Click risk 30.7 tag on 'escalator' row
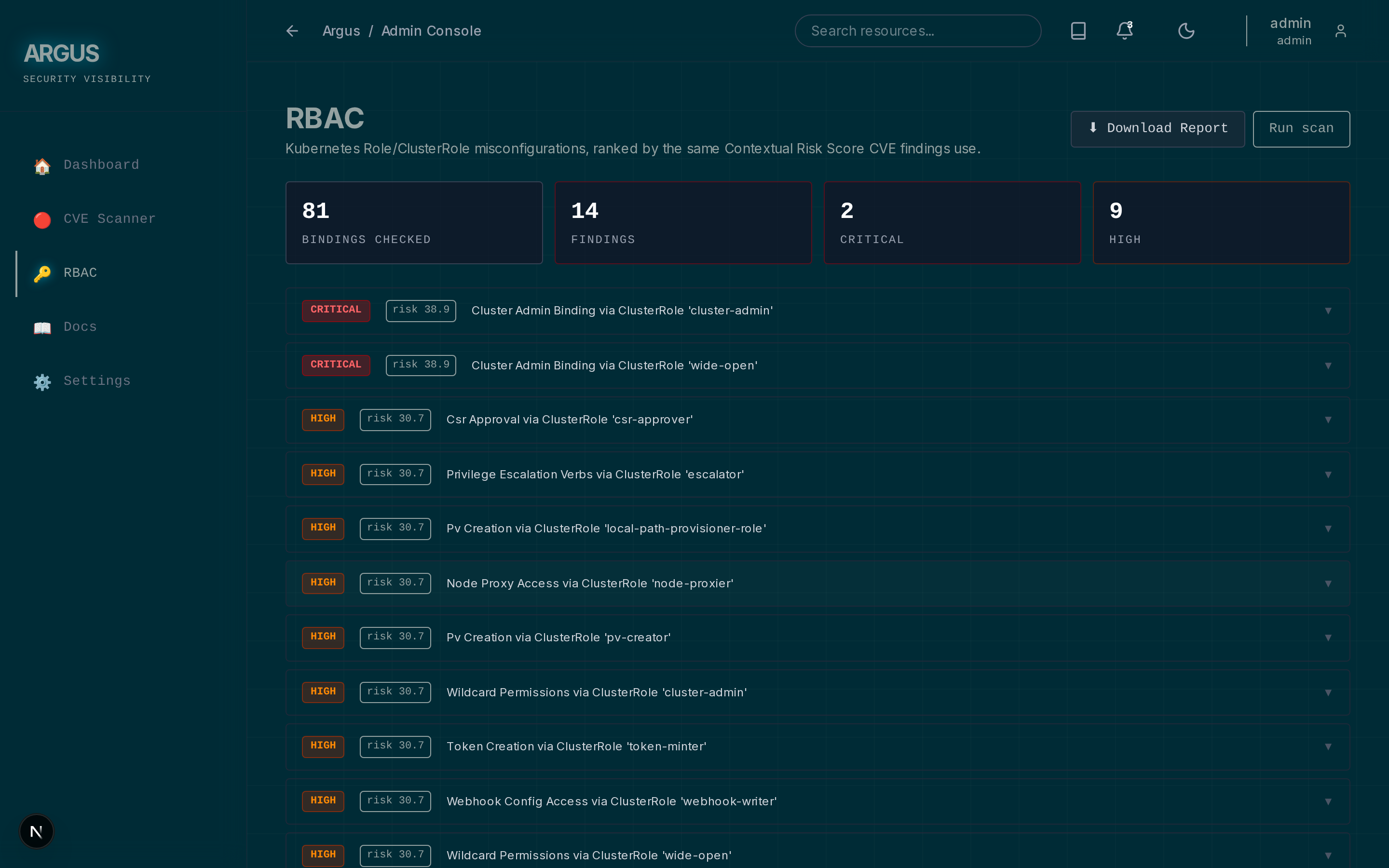The height and width of the screenshot is (868, 1389). 395,475
